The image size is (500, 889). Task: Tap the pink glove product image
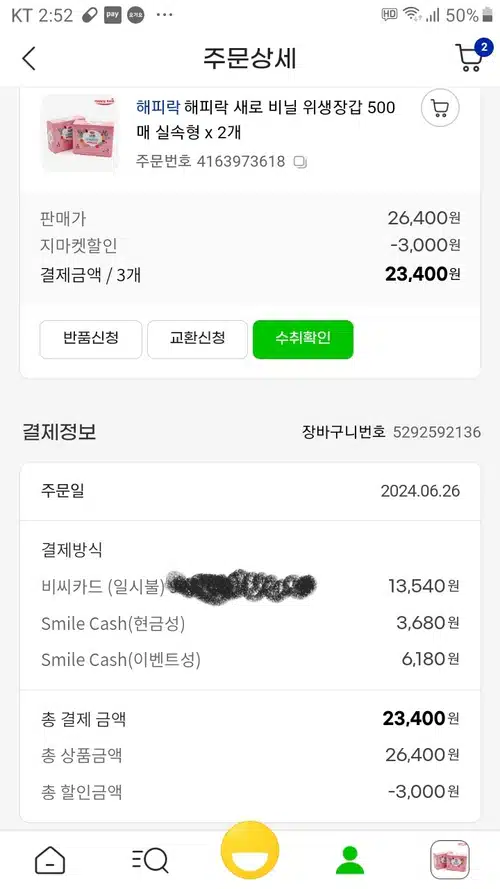coord(79,133)
